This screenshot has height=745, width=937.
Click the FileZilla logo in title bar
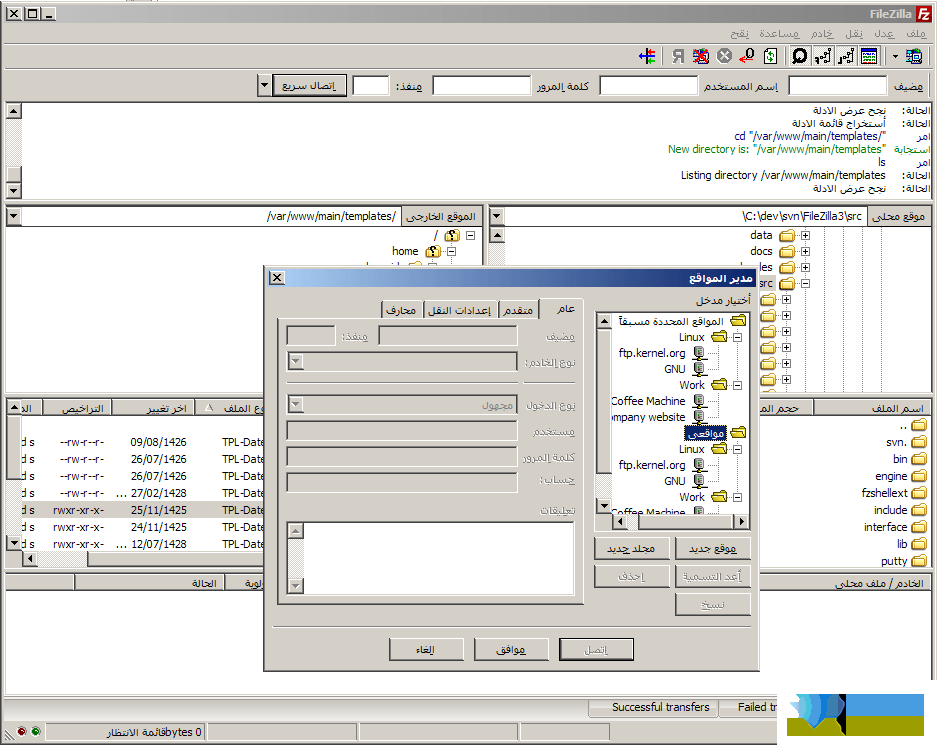pos(923,14)
